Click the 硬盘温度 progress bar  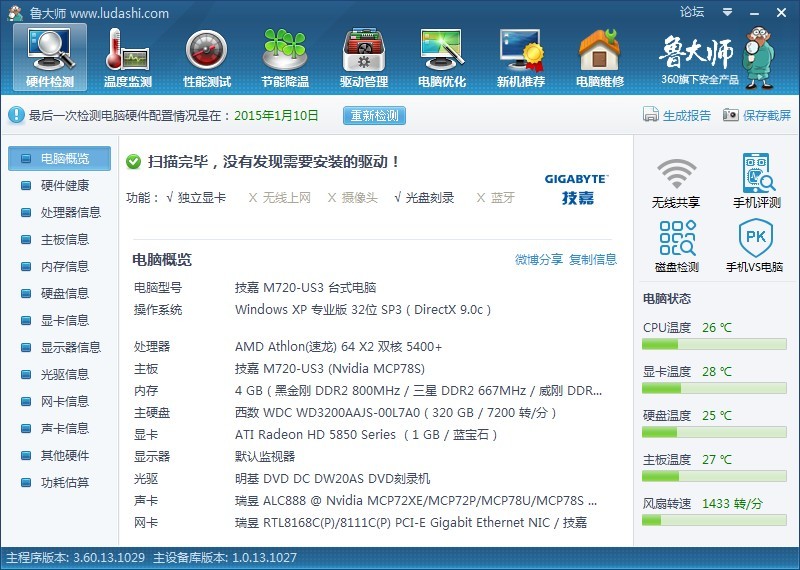(x=714, y=432)
